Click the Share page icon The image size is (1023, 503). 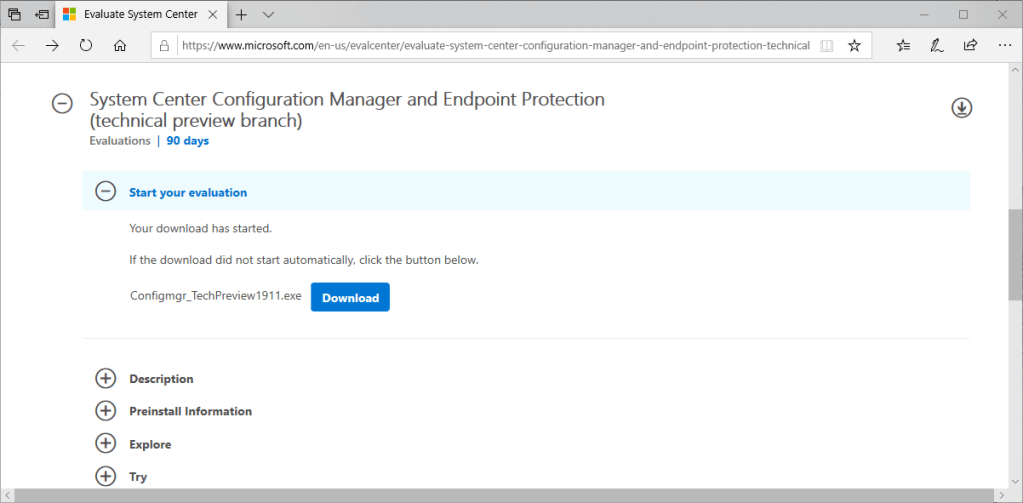click(970, 45)
